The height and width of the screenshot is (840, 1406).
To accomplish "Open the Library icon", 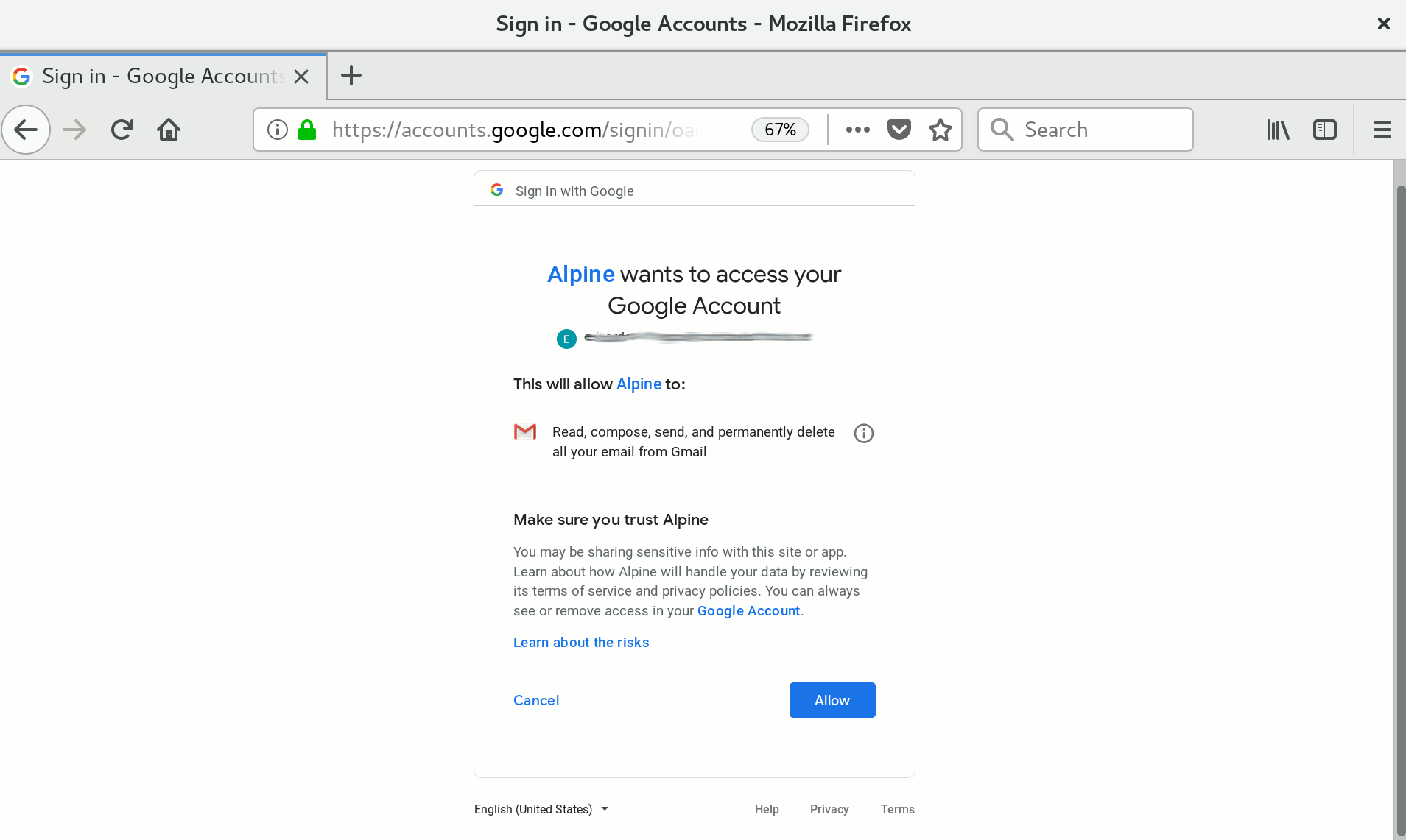I will click(1278, 130).
